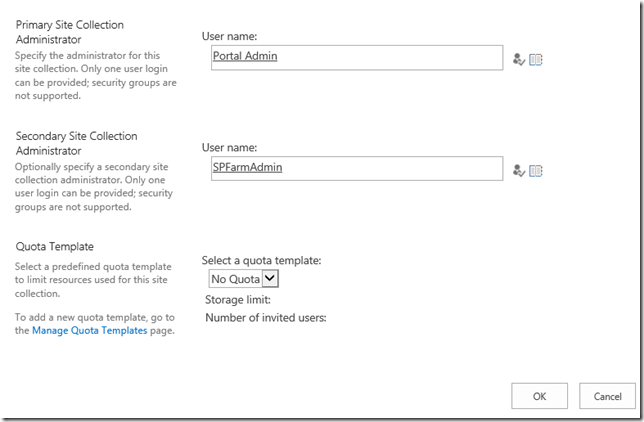Click Check Names icon for secondary administrator
The image size is (644, 422).
pos(518,171)
